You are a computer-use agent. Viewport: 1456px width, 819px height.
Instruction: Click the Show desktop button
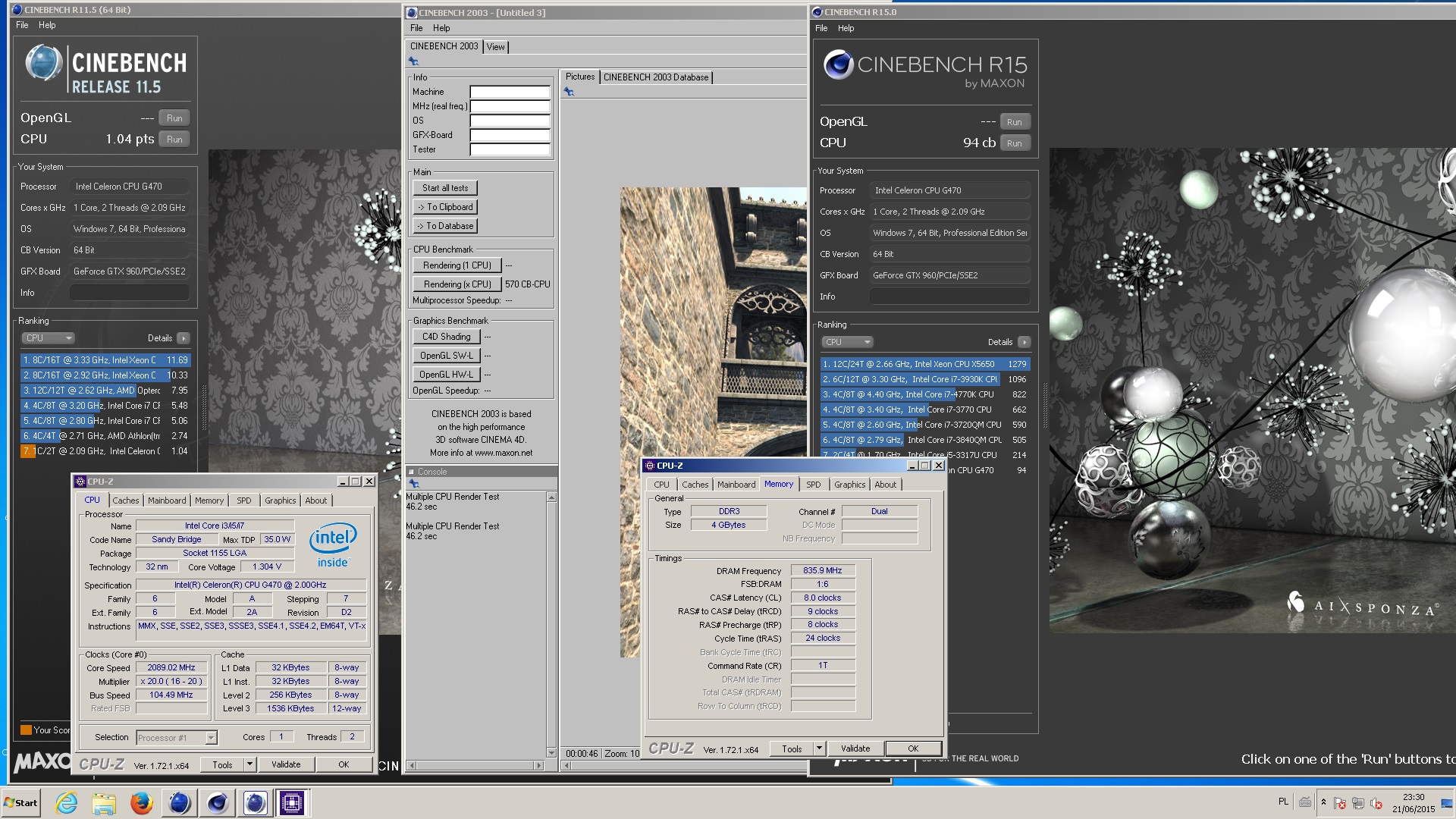[1447, 803]
